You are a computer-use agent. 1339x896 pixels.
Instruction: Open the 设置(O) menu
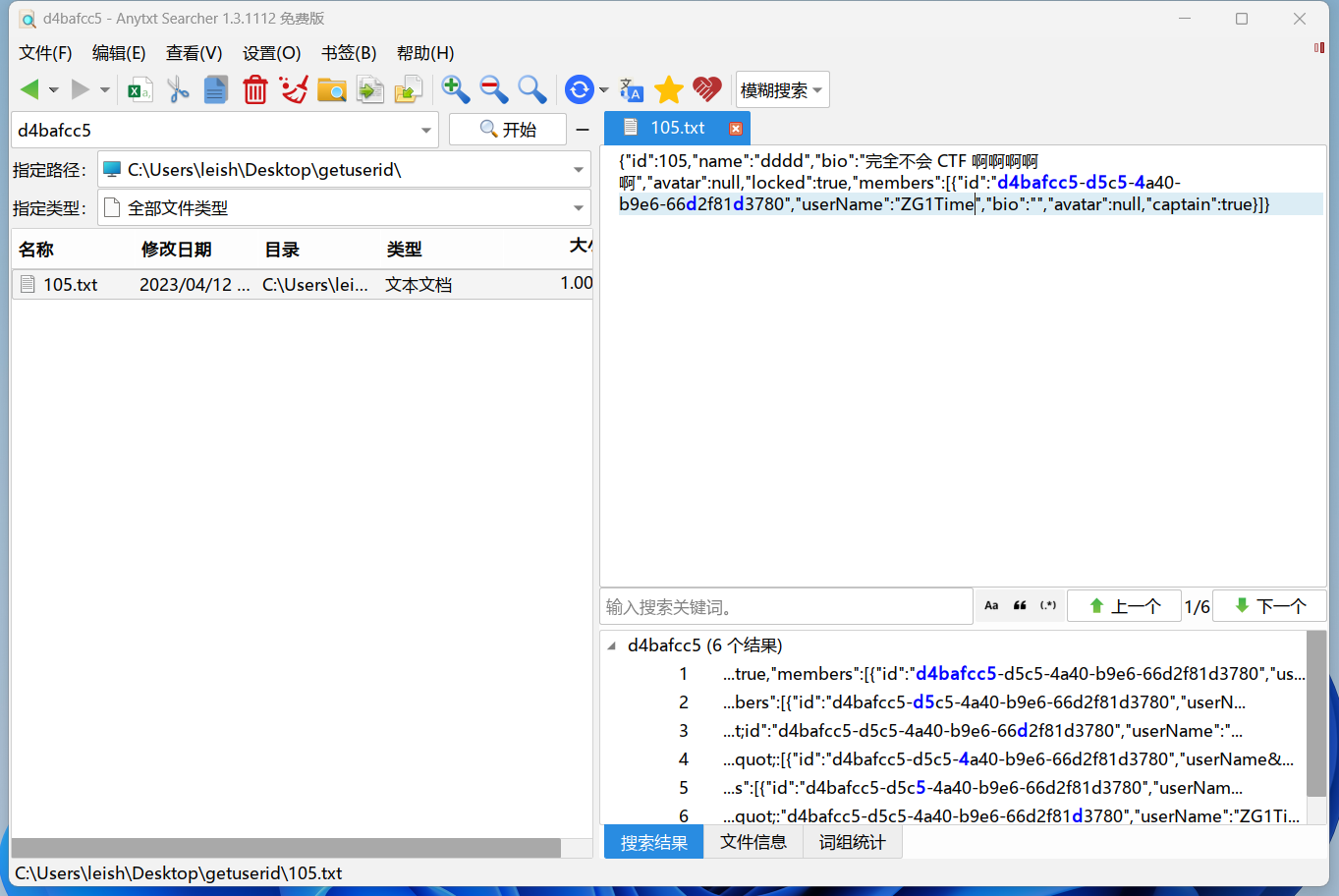(271, 53)
